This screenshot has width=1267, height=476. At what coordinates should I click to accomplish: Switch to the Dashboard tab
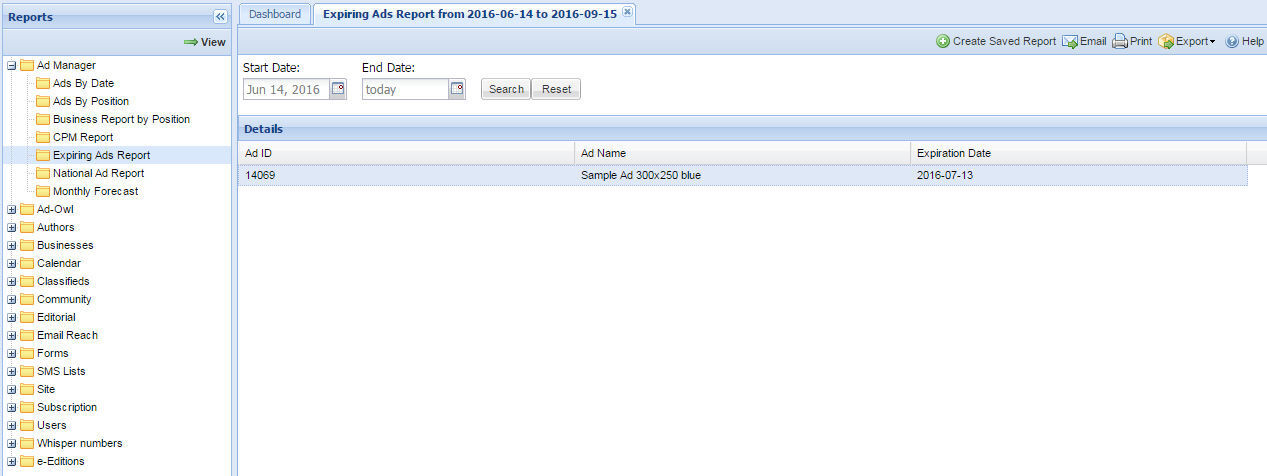pyautogui.click(x=275, y=14)
